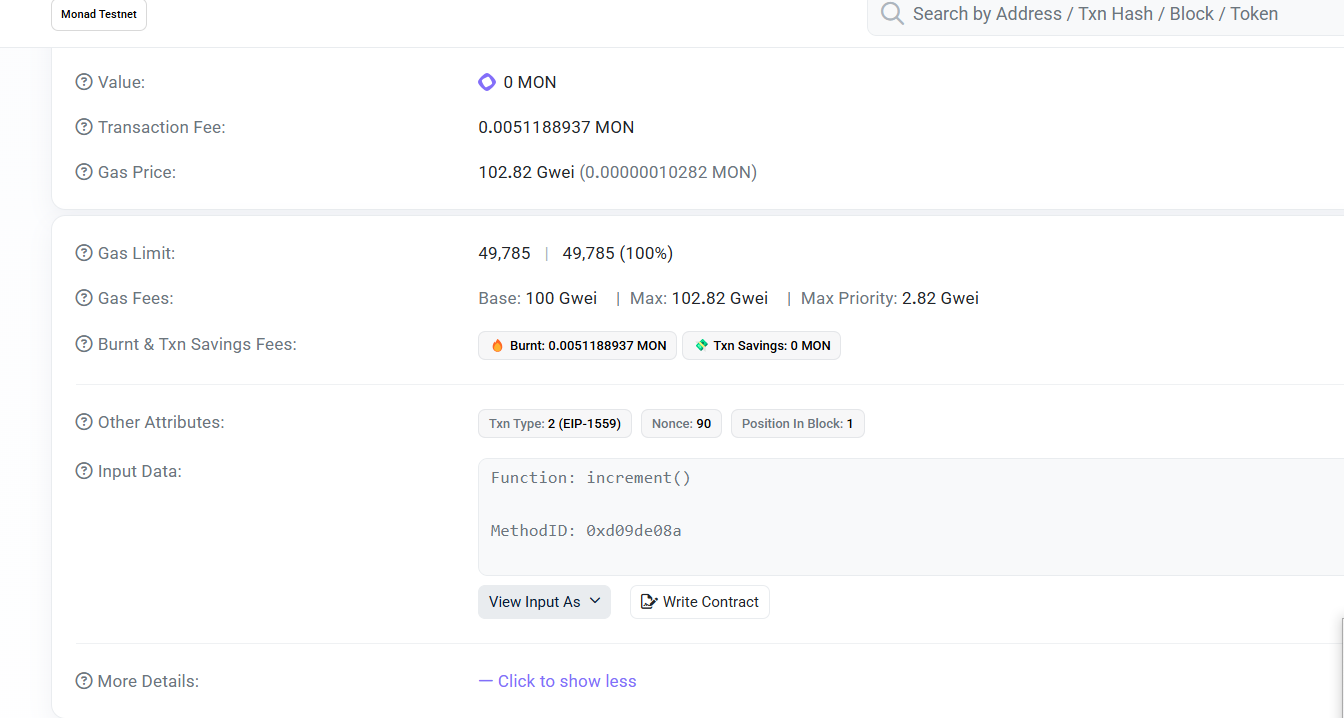Click the Function: increment() text
The height and width of the screenshot is (718, 1344).
tap(591, 478)
